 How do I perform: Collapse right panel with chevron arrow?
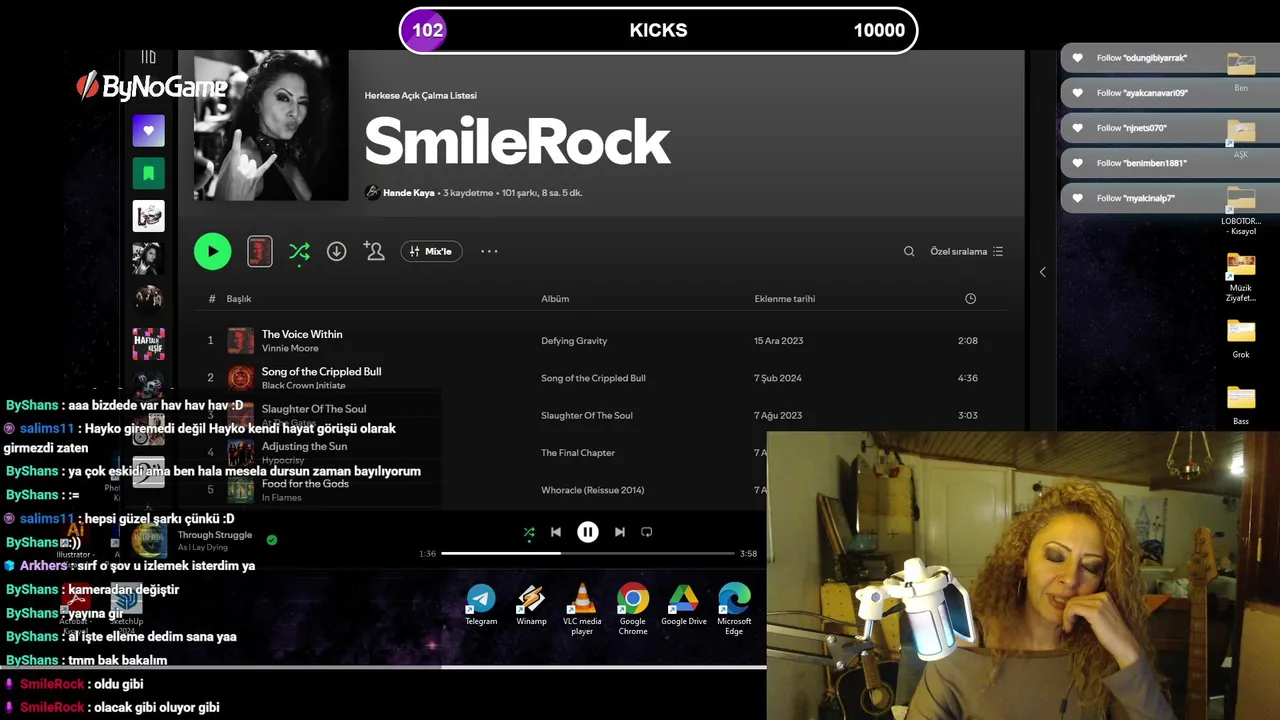click(1042, 272)
